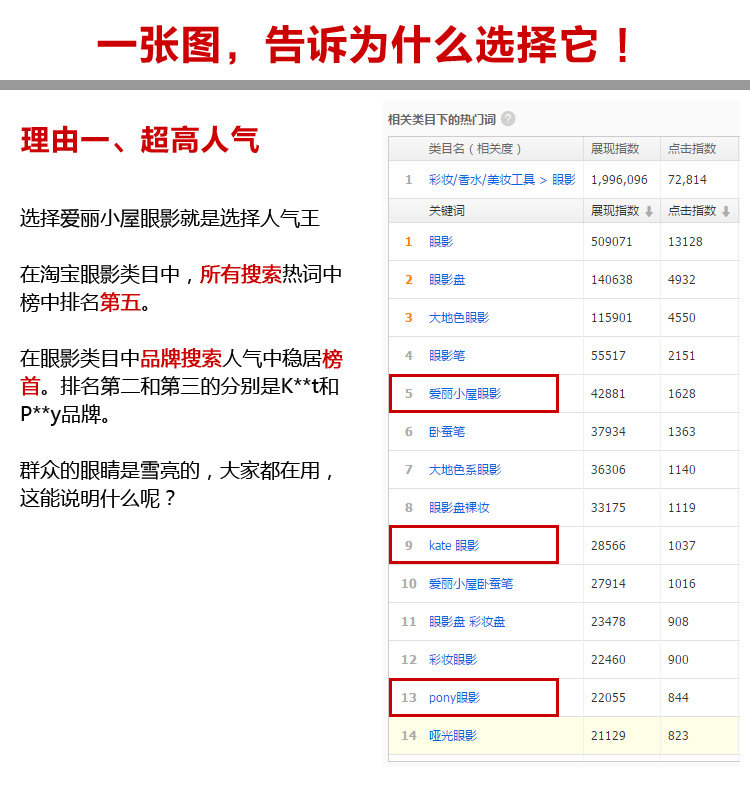Viewport: 750px width, 790px height.
Task: Select the click value 844
Action: (x=678, y=698)
